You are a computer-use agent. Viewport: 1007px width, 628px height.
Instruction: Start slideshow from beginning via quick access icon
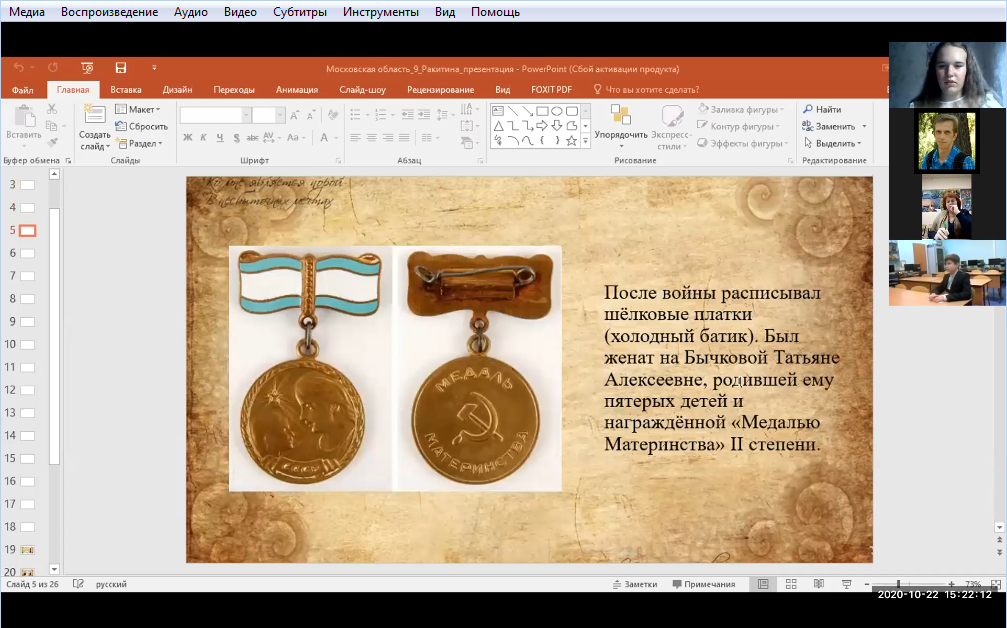87,67
